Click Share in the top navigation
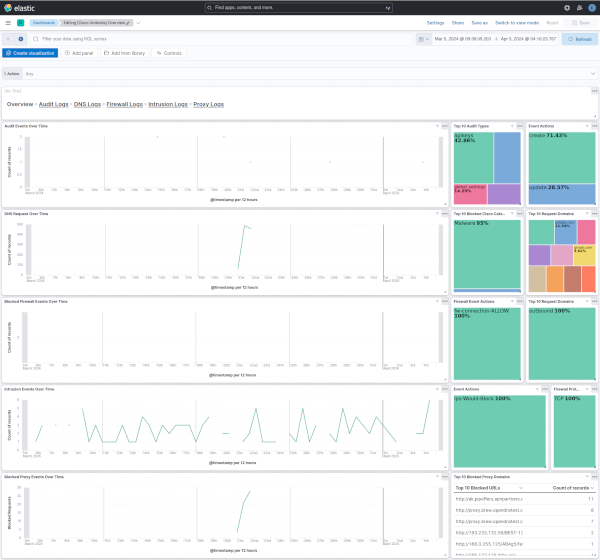 458,21
